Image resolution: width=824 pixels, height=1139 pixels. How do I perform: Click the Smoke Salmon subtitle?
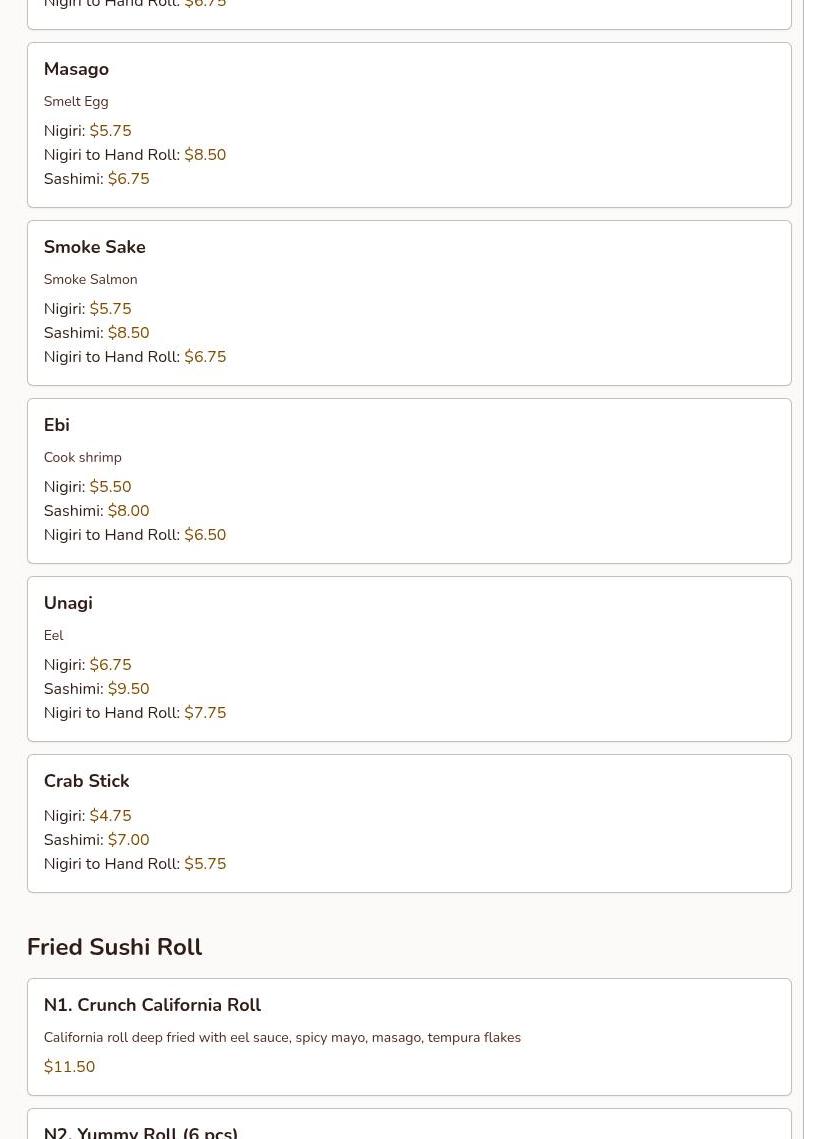(90, 279)
